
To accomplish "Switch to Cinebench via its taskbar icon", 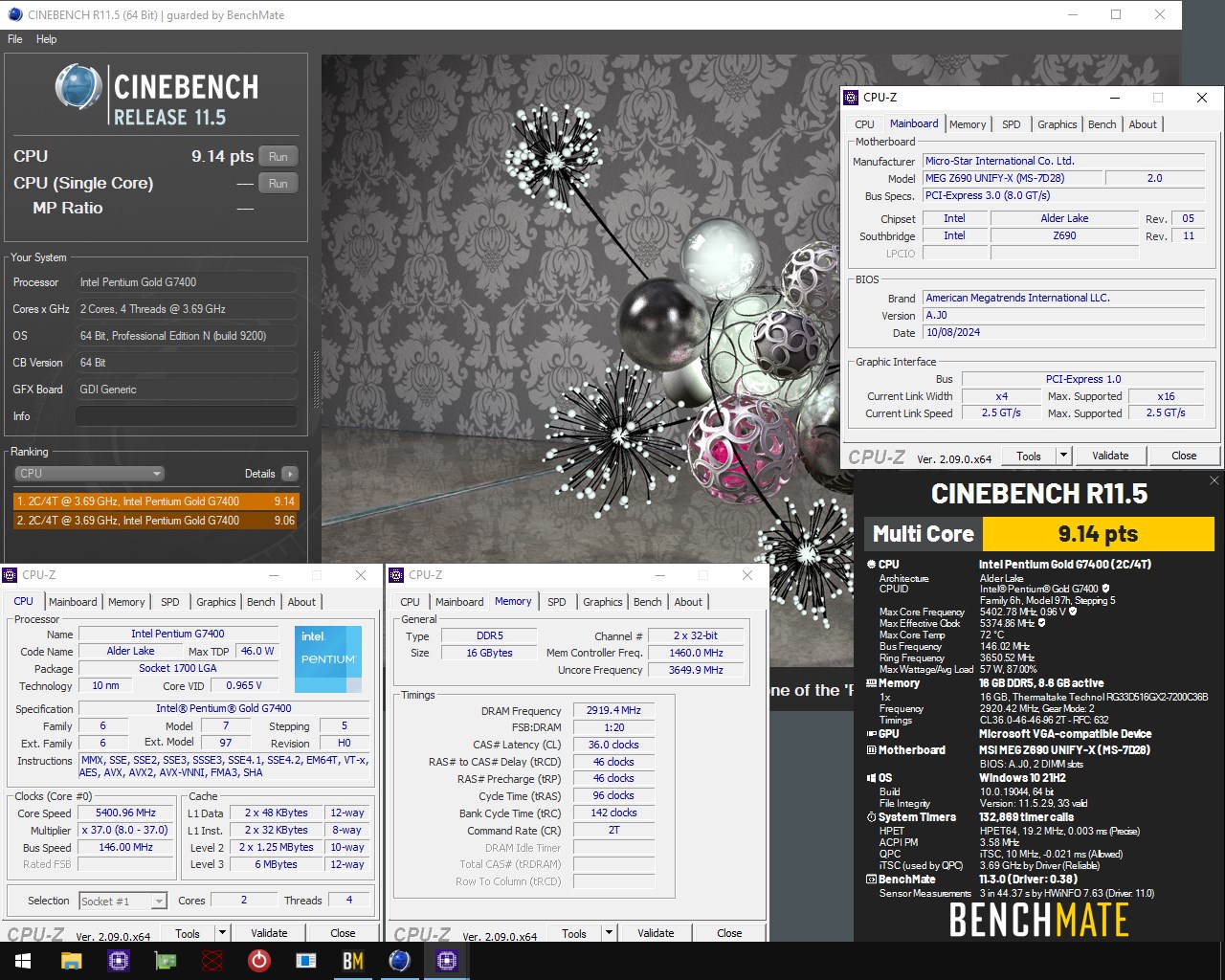I will pos(400,961).
